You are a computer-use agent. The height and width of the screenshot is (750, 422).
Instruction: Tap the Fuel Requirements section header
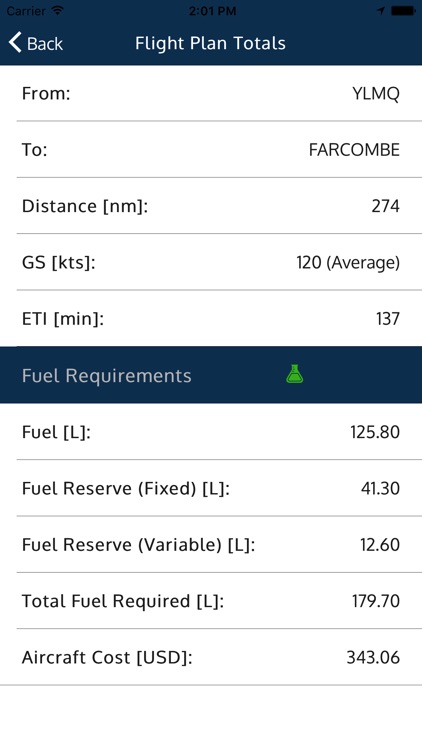coord(211,375)
